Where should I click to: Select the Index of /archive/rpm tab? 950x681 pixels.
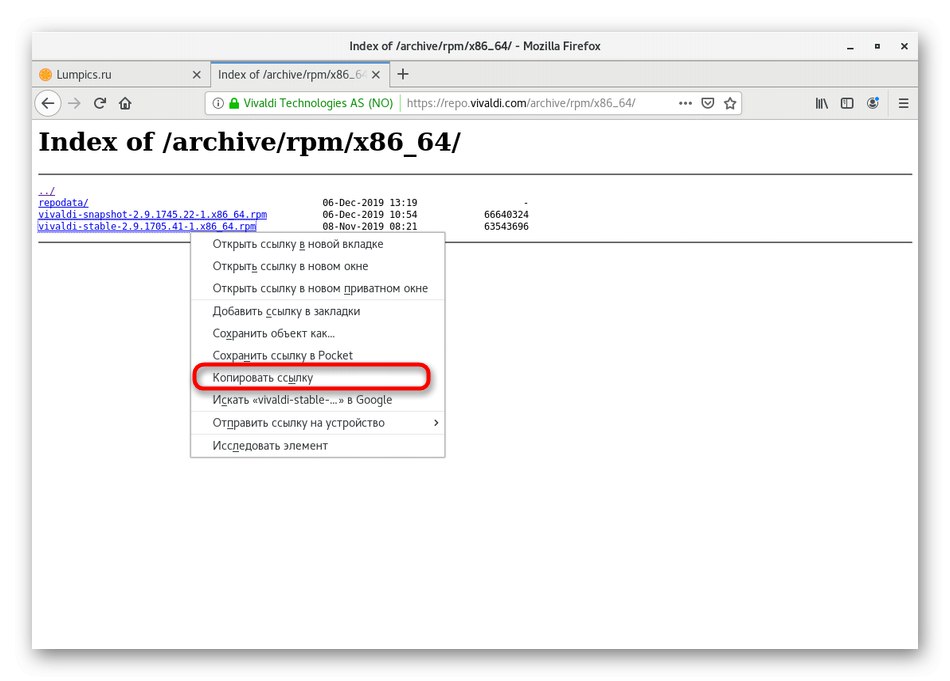pyautogui.click(x=300, y=75)
